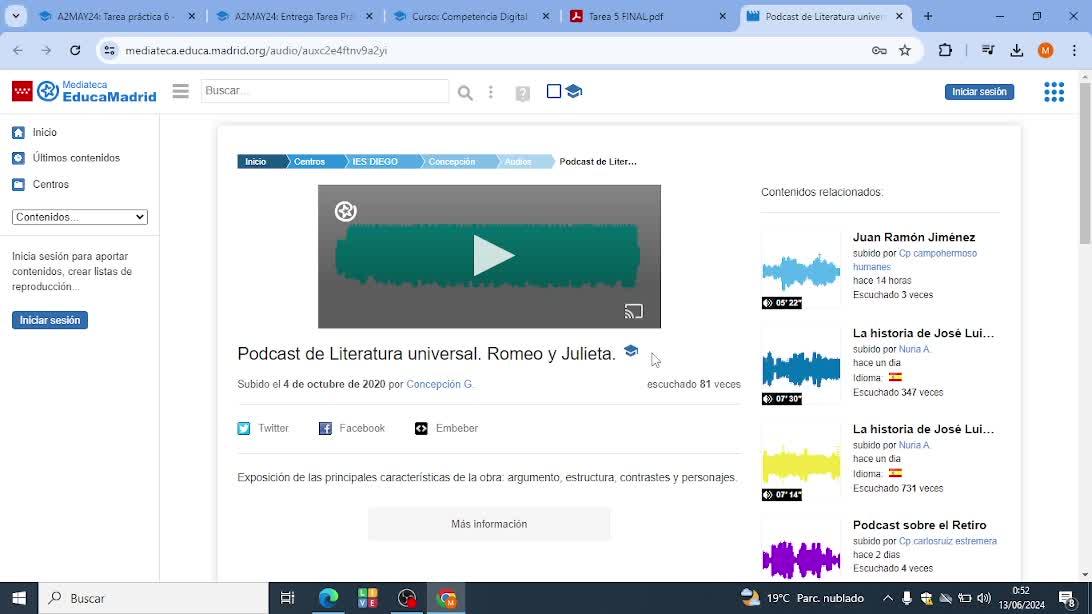Click the Centros breadcrumb
The height and width of the screenshot is (614, 1092).
pos(309,162)
